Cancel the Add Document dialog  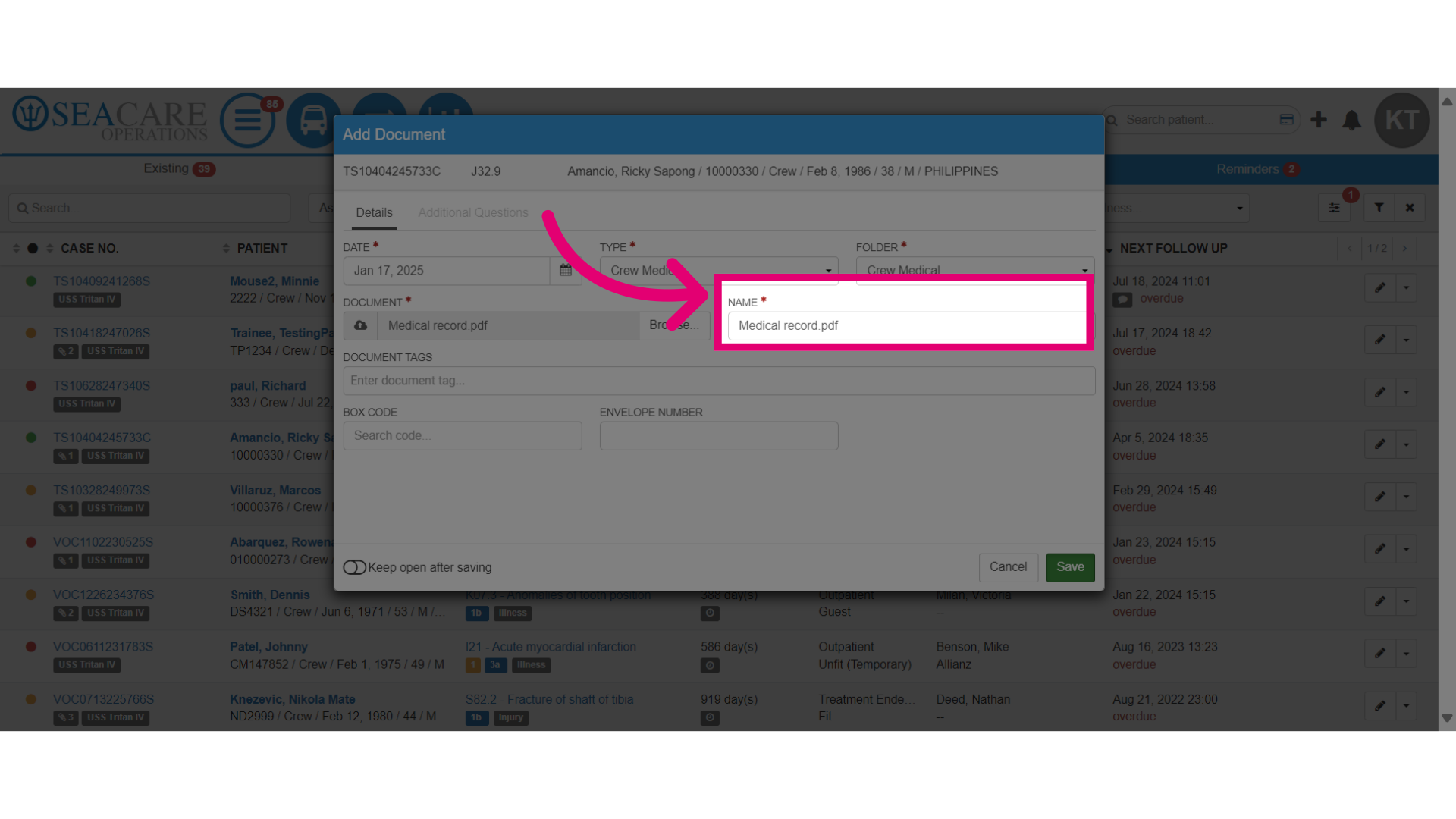(1008, 567)
